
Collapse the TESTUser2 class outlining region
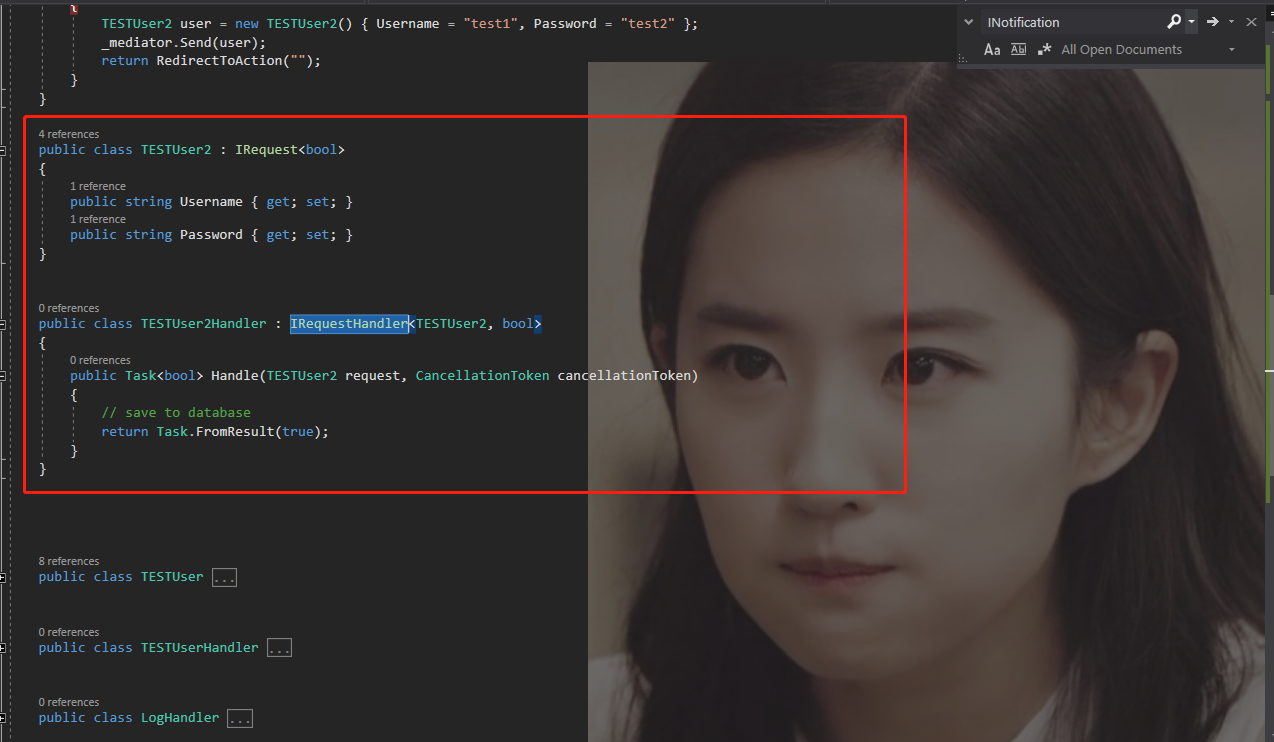[4, 150]
